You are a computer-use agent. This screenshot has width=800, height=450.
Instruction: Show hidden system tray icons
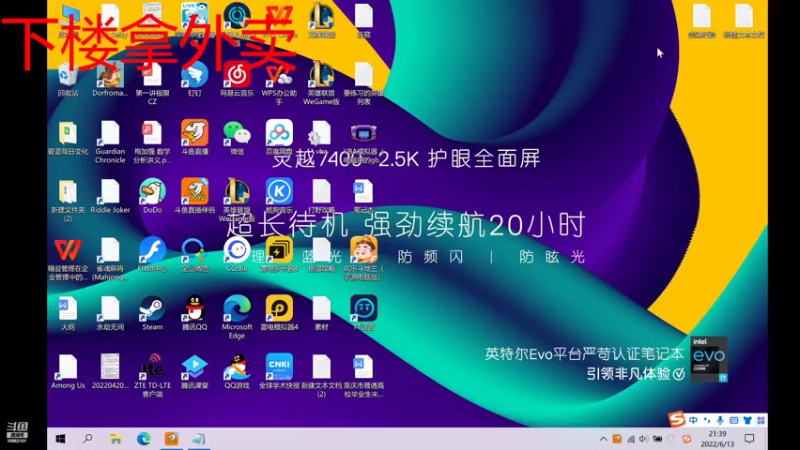pyautogui.click(x=603, y=439)
